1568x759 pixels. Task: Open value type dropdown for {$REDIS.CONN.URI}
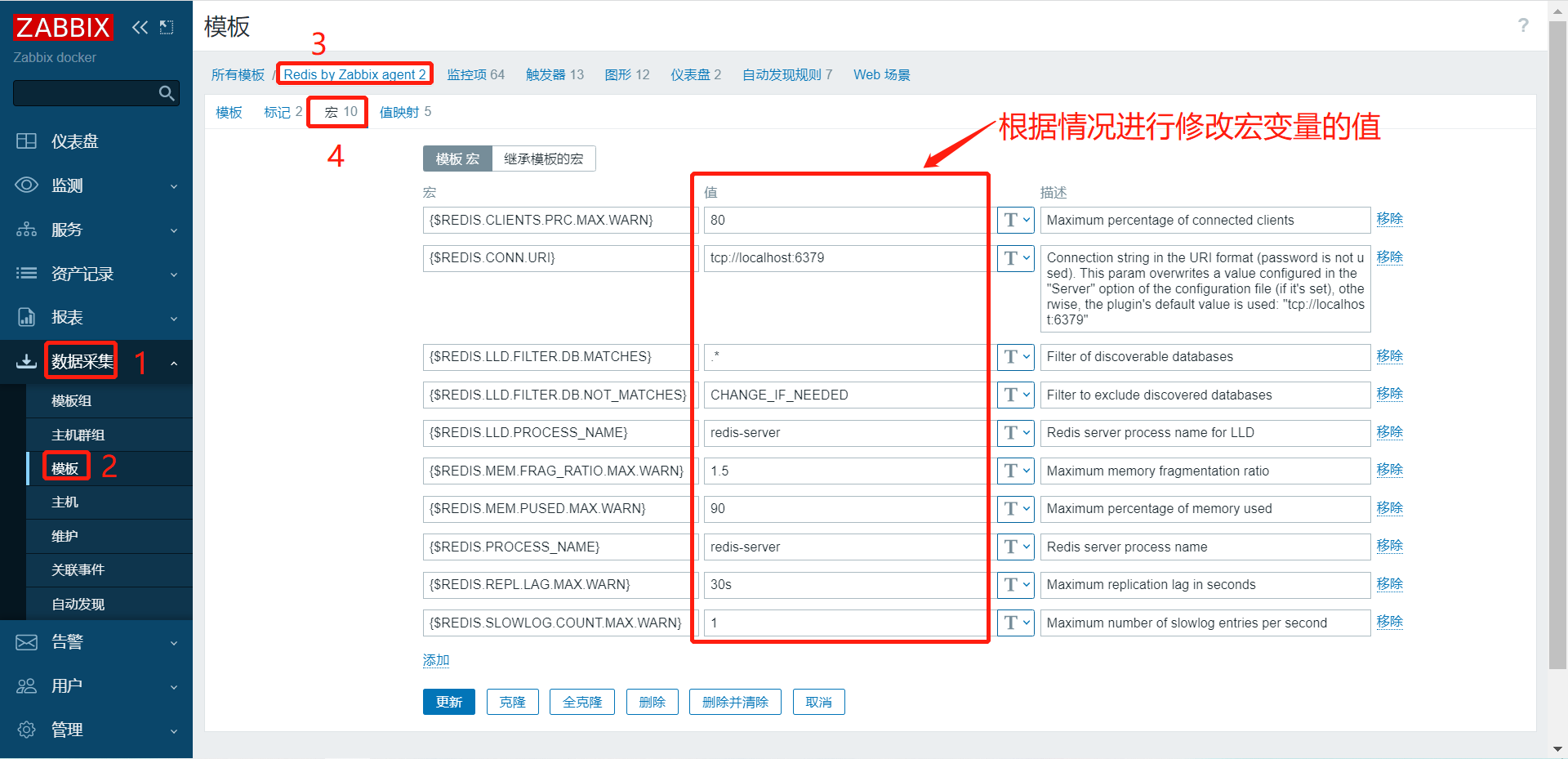coord(1016,258)
